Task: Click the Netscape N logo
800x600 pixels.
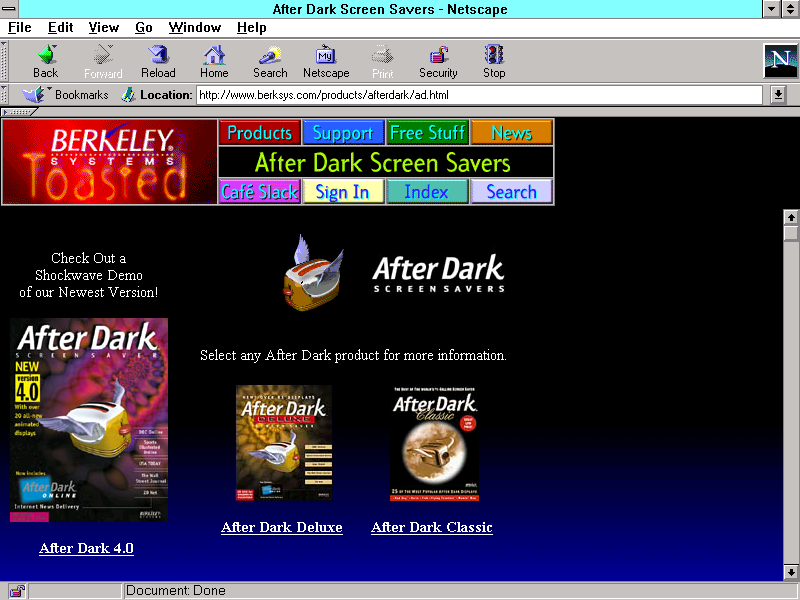Action: (780, 61)
